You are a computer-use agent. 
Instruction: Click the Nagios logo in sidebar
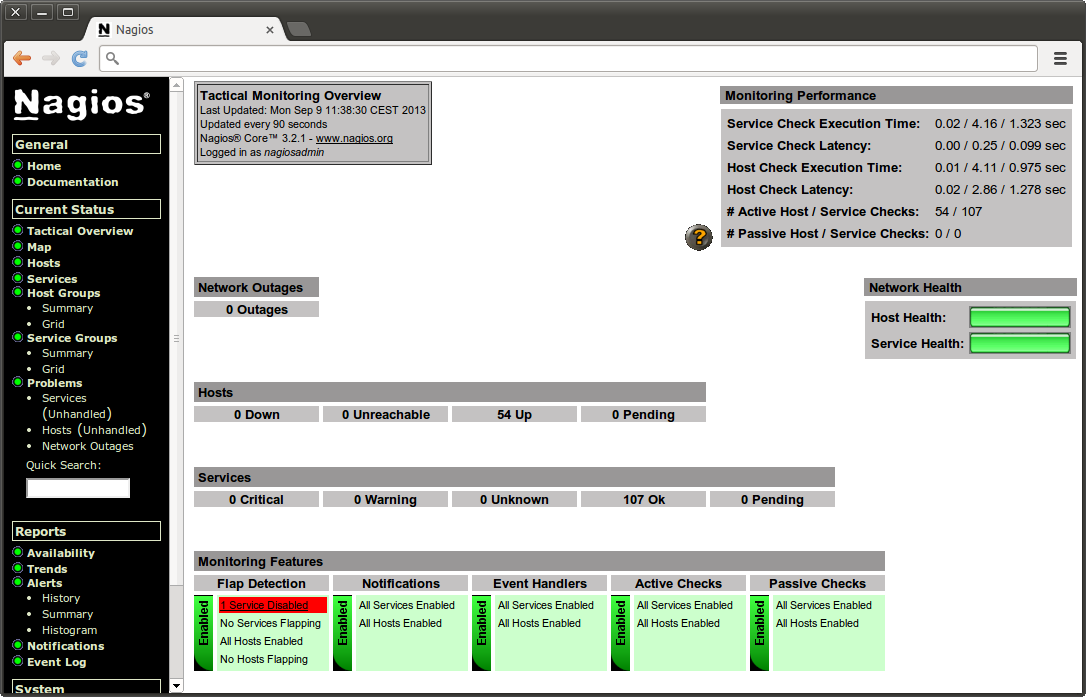(82, 104)
